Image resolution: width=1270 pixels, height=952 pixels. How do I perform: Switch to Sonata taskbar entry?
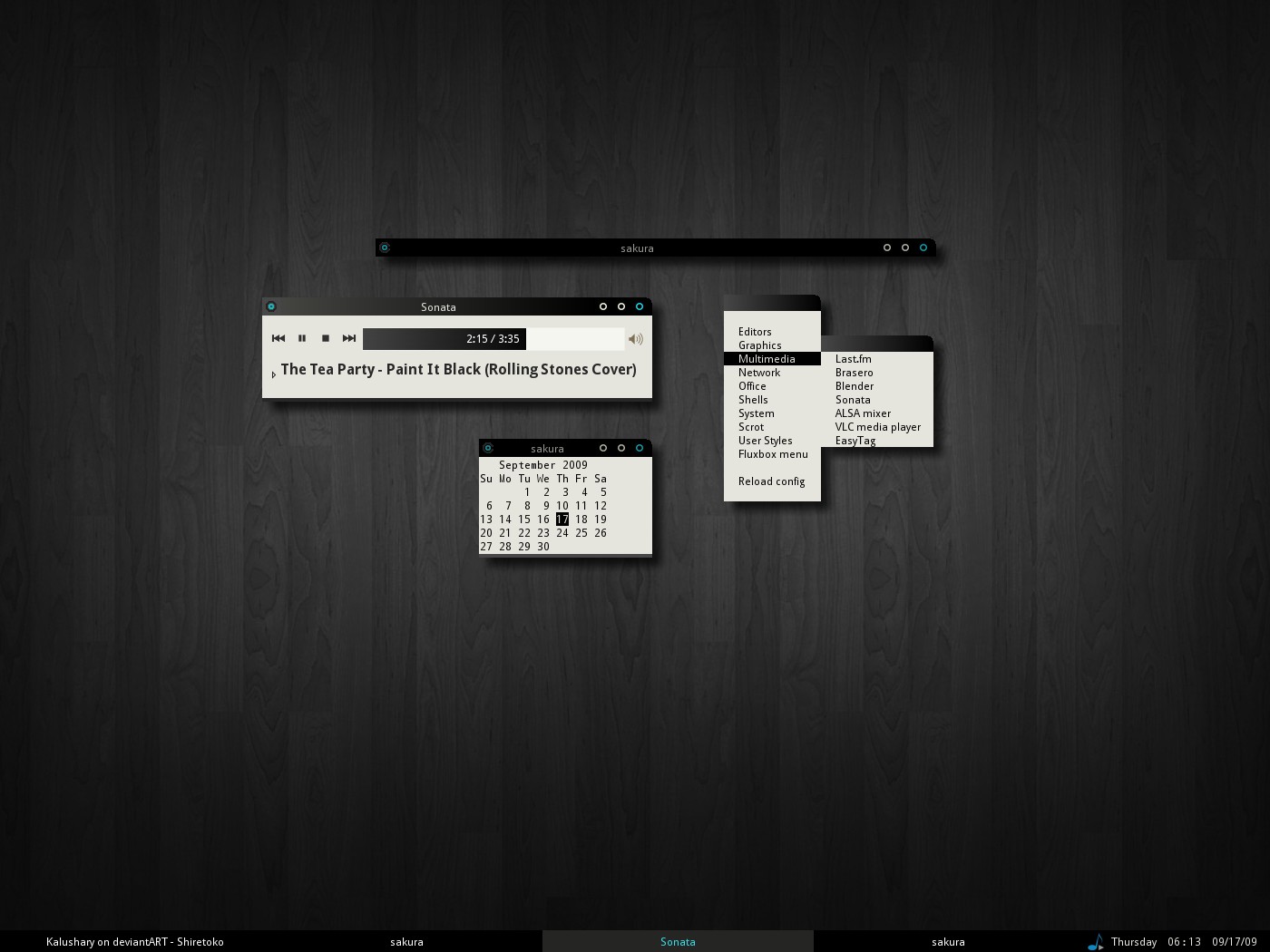678,942
